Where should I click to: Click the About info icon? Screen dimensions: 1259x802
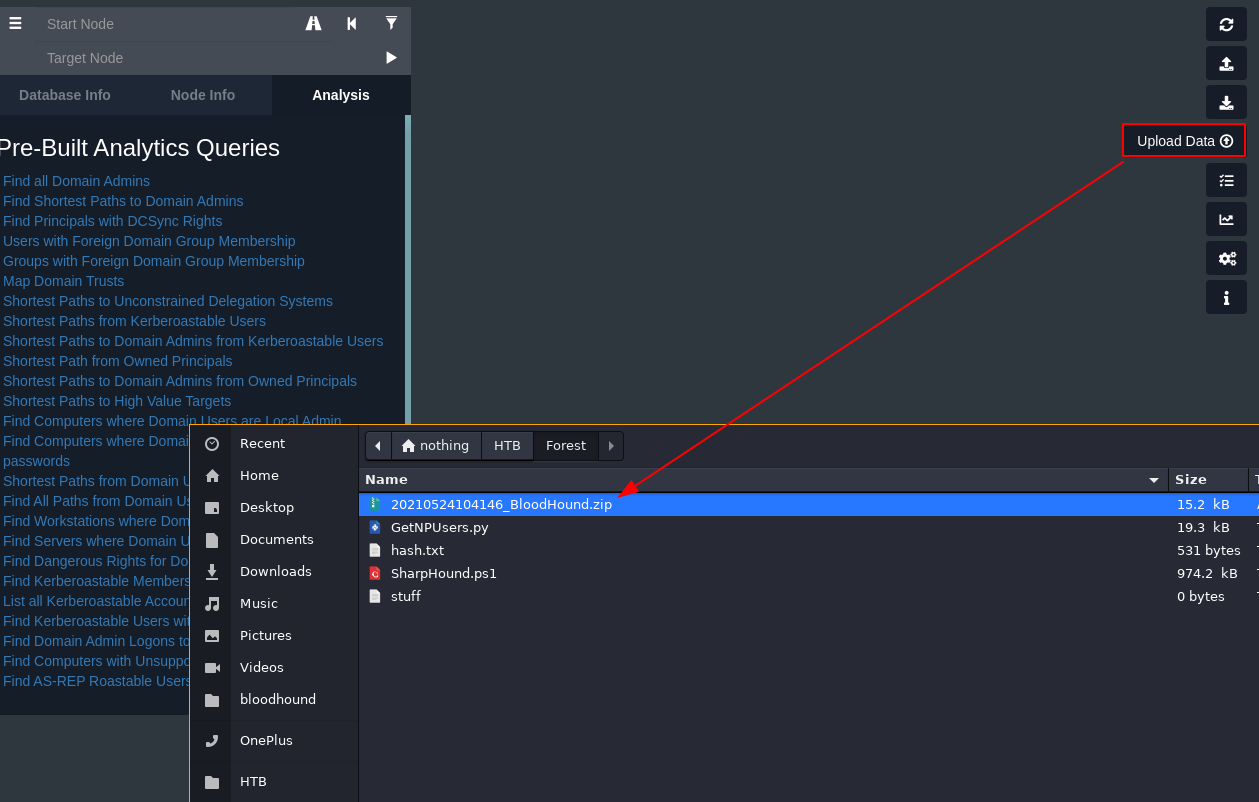(1226, 297)
